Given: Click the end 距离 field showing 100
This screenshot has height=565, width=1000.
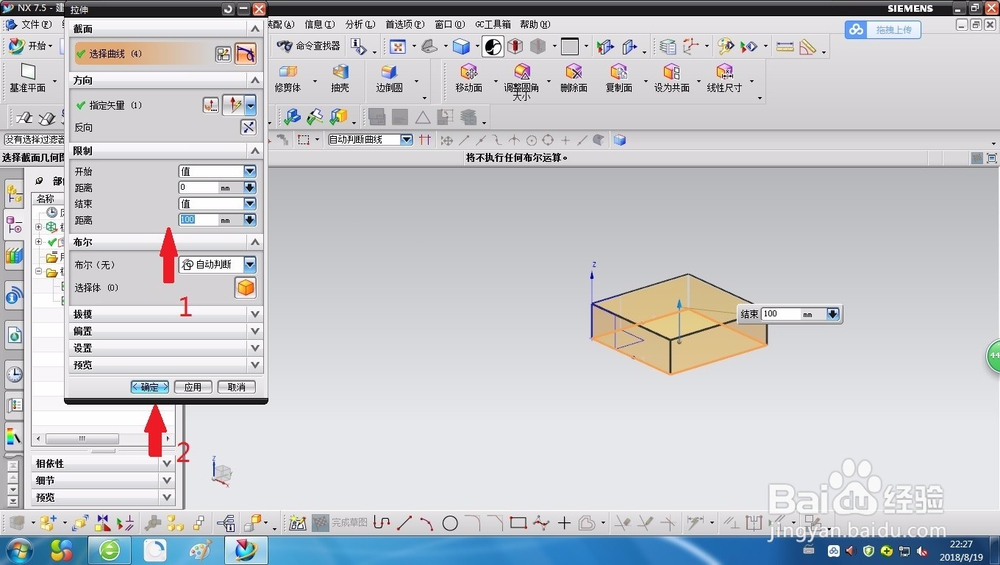Looking at the screenshot, I should click(198, 220).
